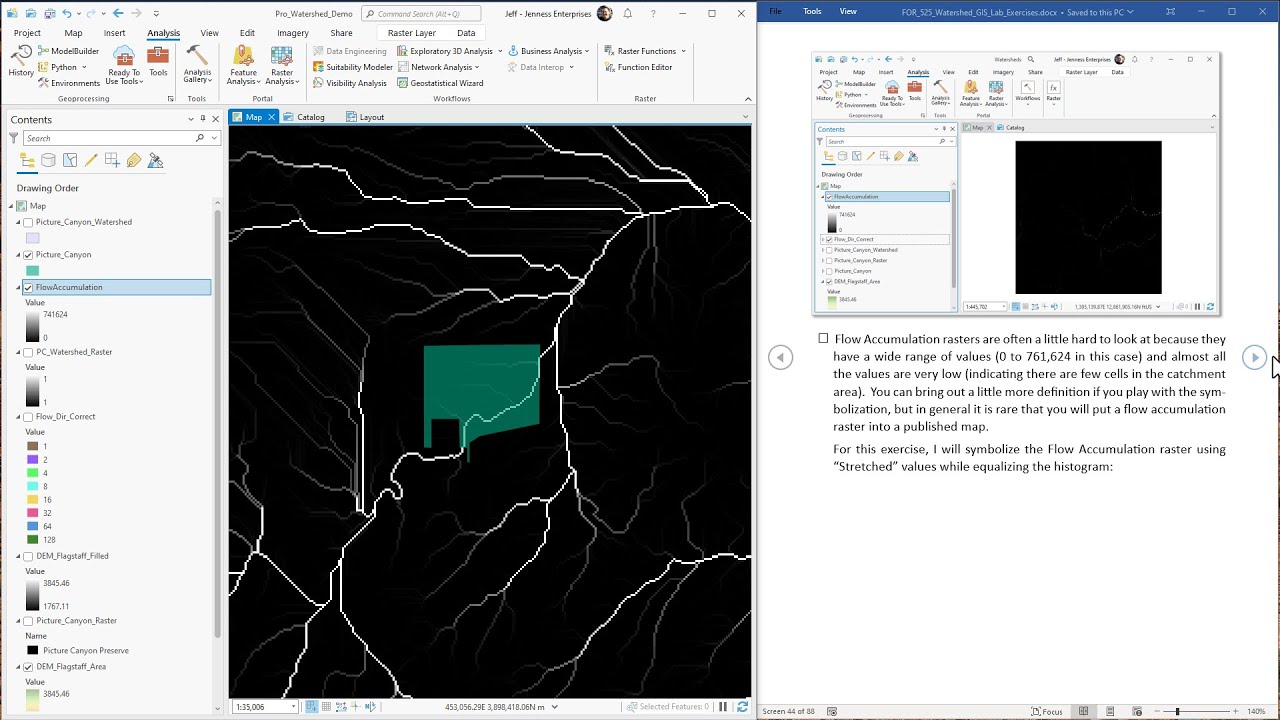Select List By Labeling tag icon
This screenshot has height=720, width=1280.
pos(133,160)
